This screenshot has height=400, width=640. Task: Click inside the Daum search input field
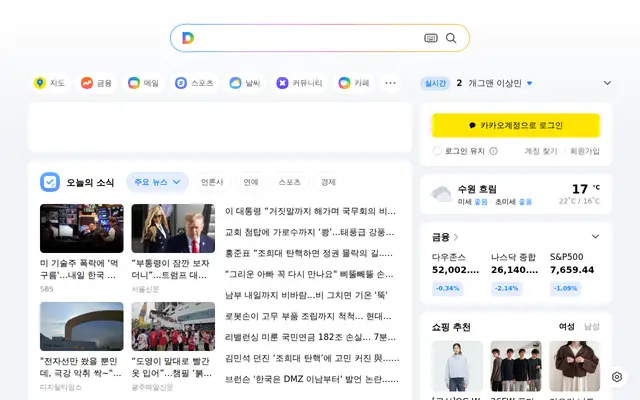[308, 38]
